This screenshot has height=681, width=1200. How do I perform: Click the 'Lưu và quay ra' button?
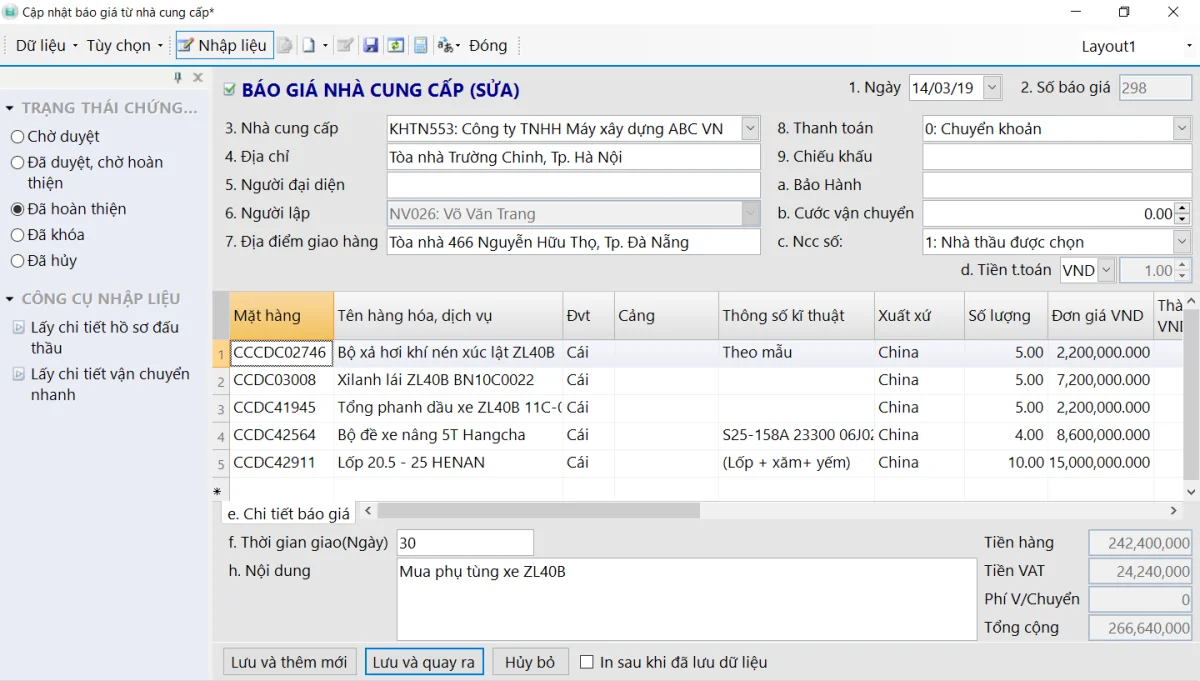[x=424, y=662]
